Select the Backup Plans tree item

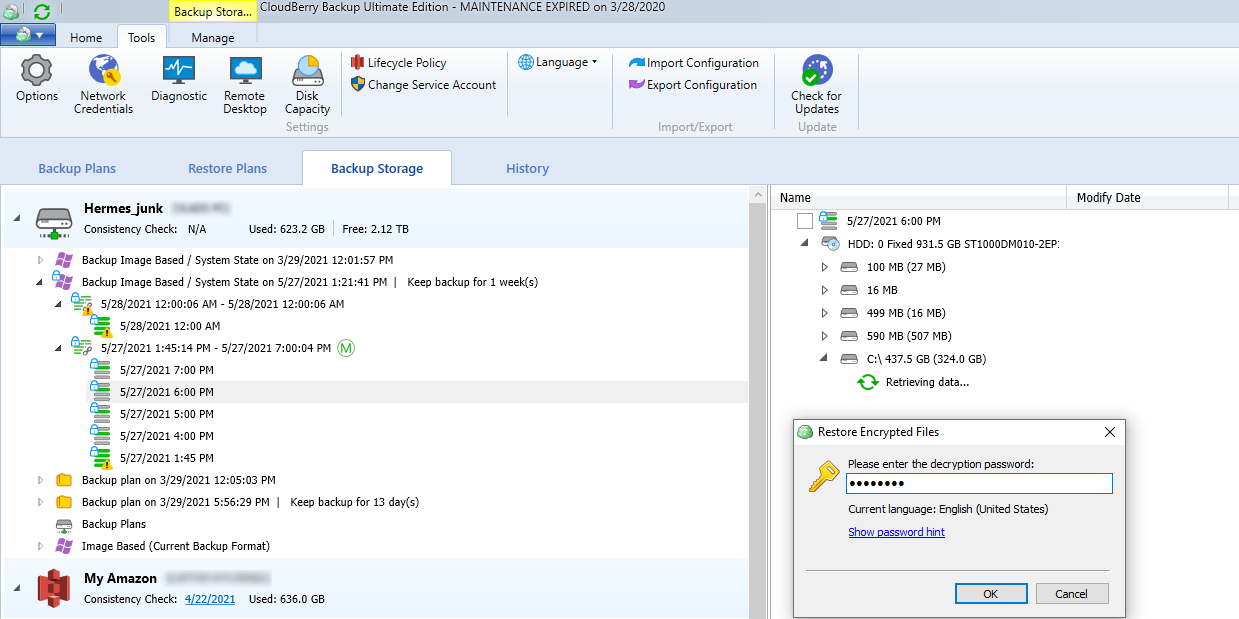coord(114,524)
